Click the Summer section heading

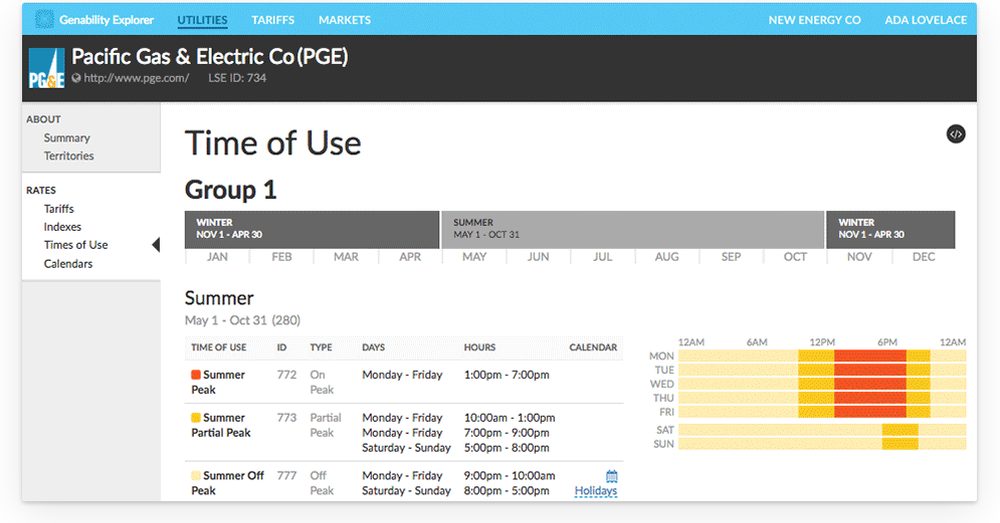[x=219, y=298]
